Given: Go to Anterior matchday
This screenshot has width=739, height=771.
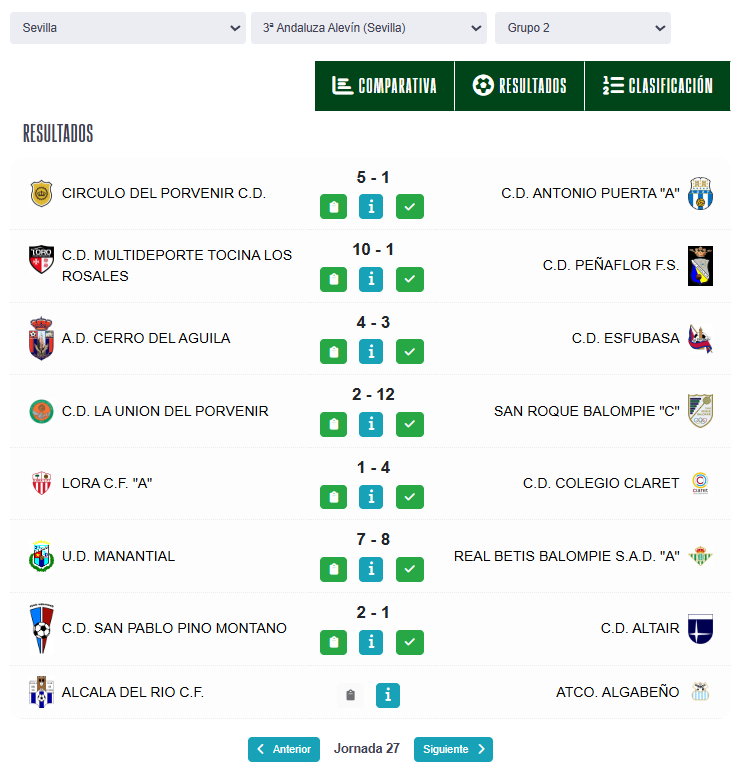Looking at the screenshot, I should (x=284, y=749).
